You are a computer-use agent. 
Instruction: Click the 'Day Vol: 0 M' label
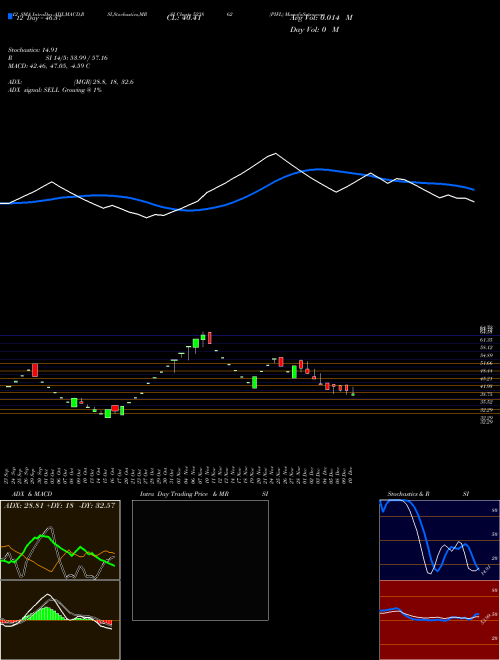click(314, 30)
